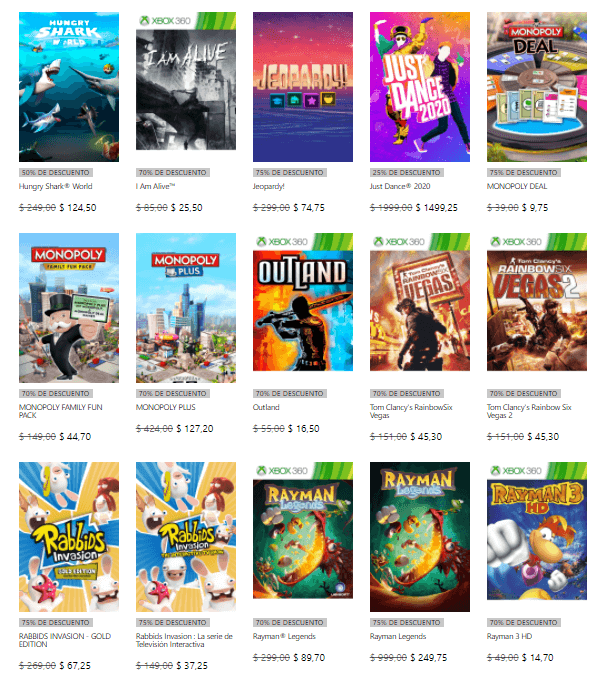Click the MONOPOLY FAMILY FUN PACK title
Viewport: 601px width, 688px height.
(61, 411)
